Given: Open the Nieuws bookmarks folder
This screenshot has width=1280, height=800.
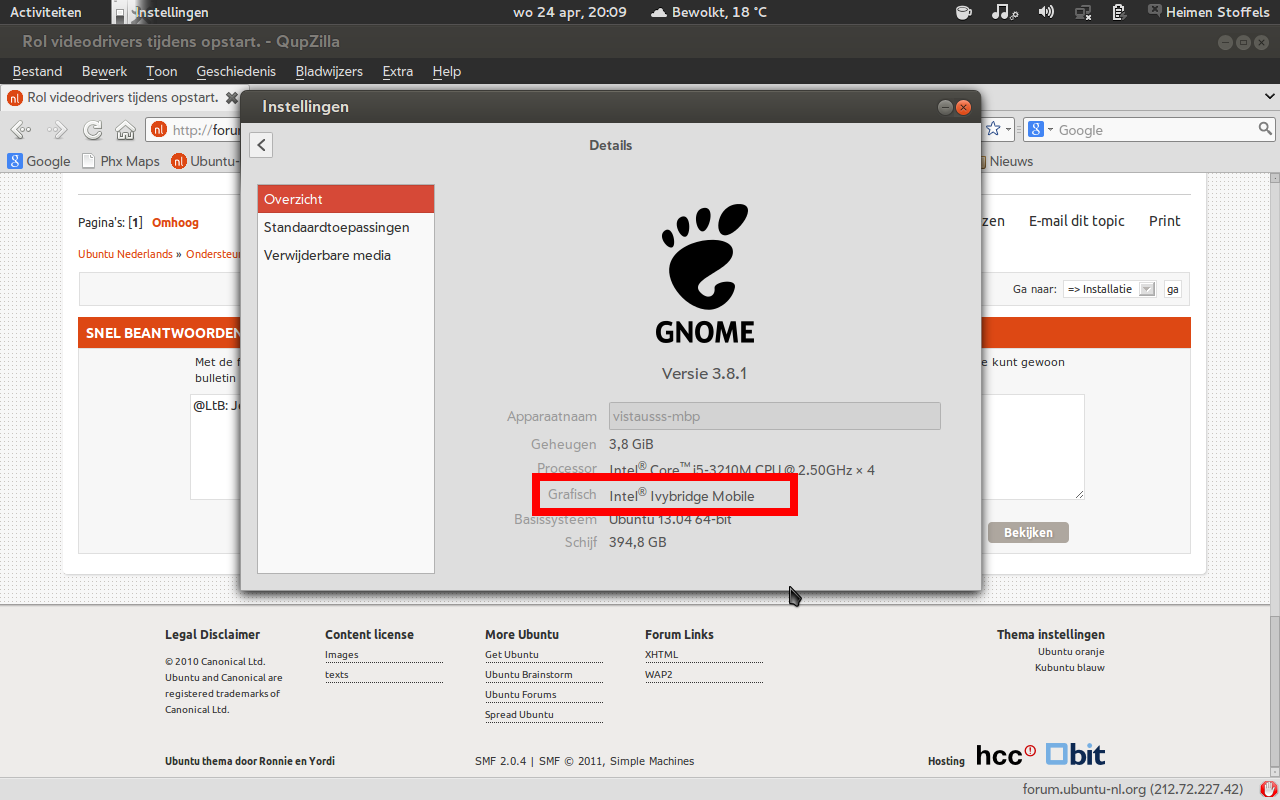Looking at the screenshot, I should (1005, 161).
